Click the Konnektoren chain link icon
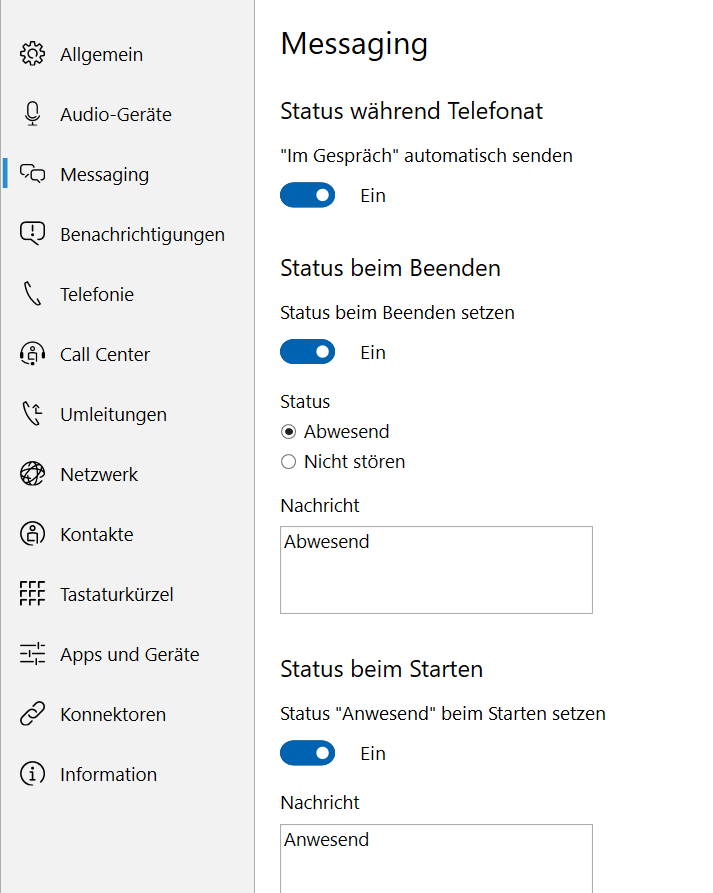Viewport: 713px width, 893px height. [x=32, y=714]
